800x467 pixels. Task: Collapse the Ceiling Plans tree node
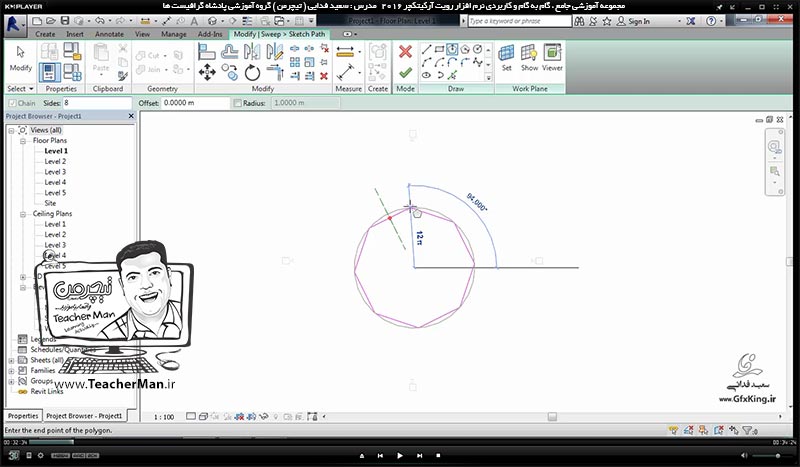tap(23, 214)
